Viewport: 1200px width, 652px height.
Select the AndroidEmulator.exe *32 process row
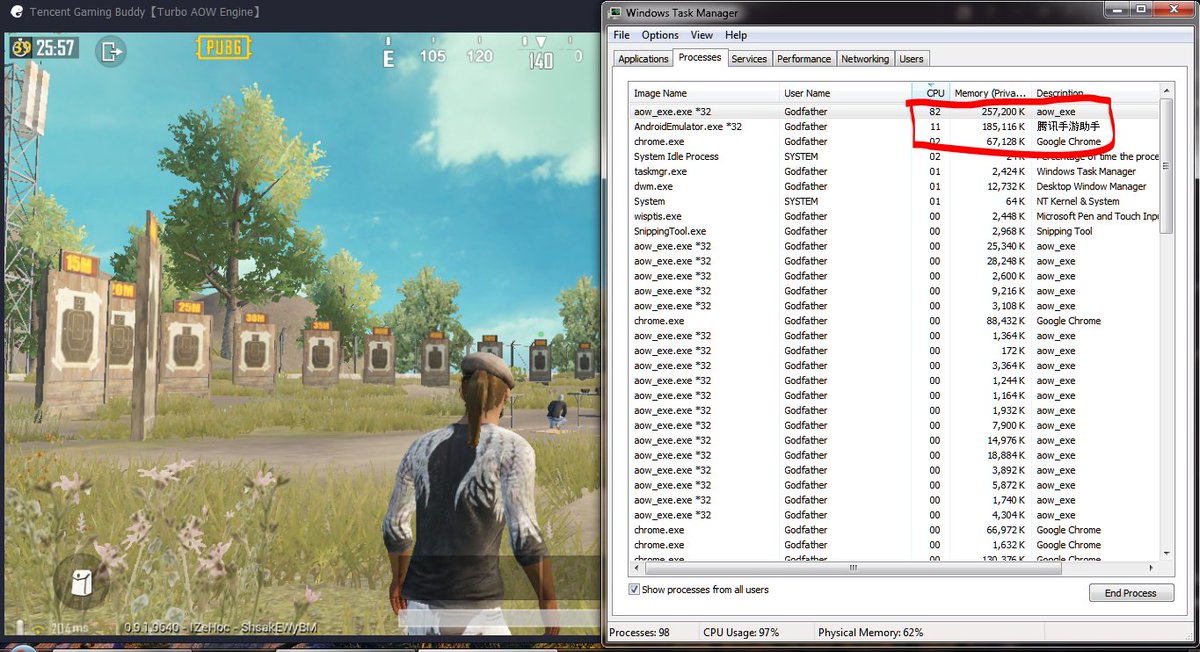pyautogui.click(x=894, y=127)
